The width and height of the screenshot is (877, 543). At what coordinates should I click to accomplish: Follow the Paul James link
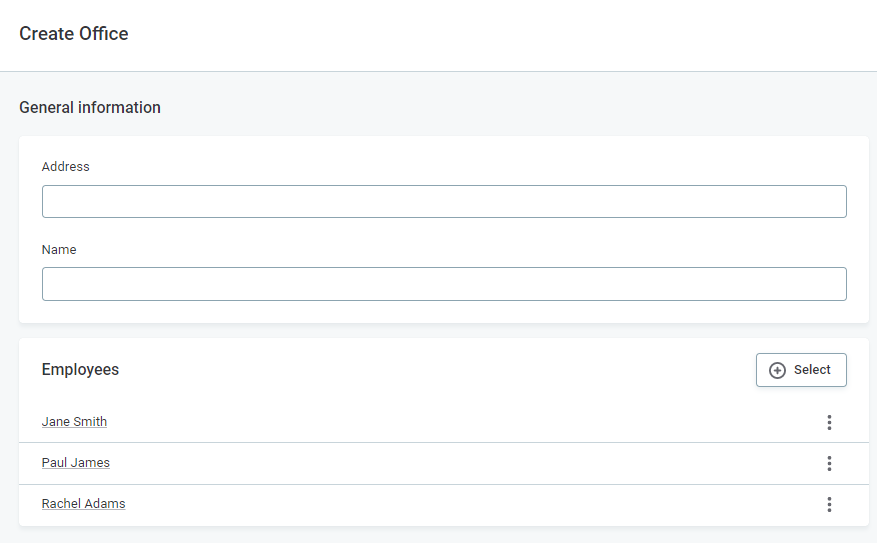click(76, 463)
